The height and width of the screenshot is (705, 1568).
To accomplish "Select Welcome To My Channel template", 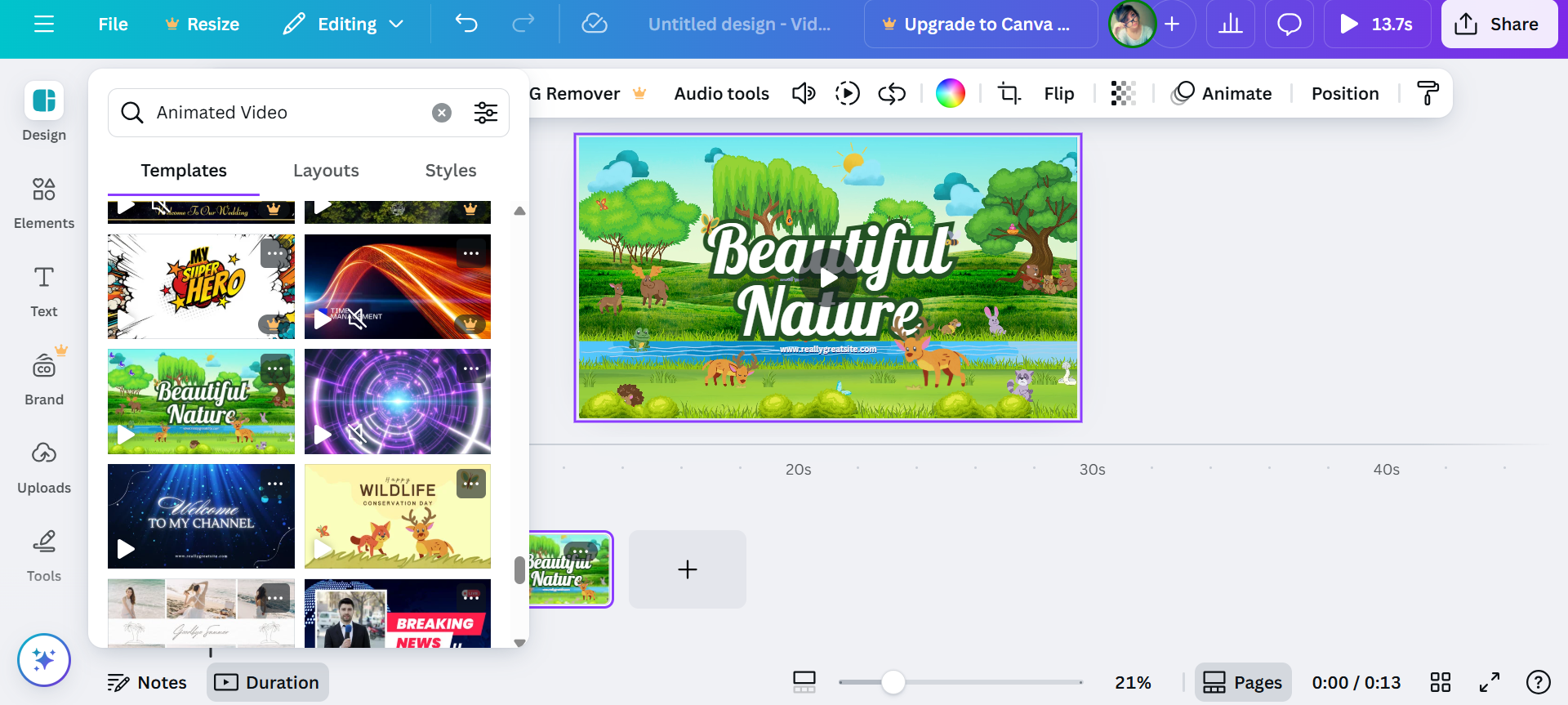I will click(201, 516).
